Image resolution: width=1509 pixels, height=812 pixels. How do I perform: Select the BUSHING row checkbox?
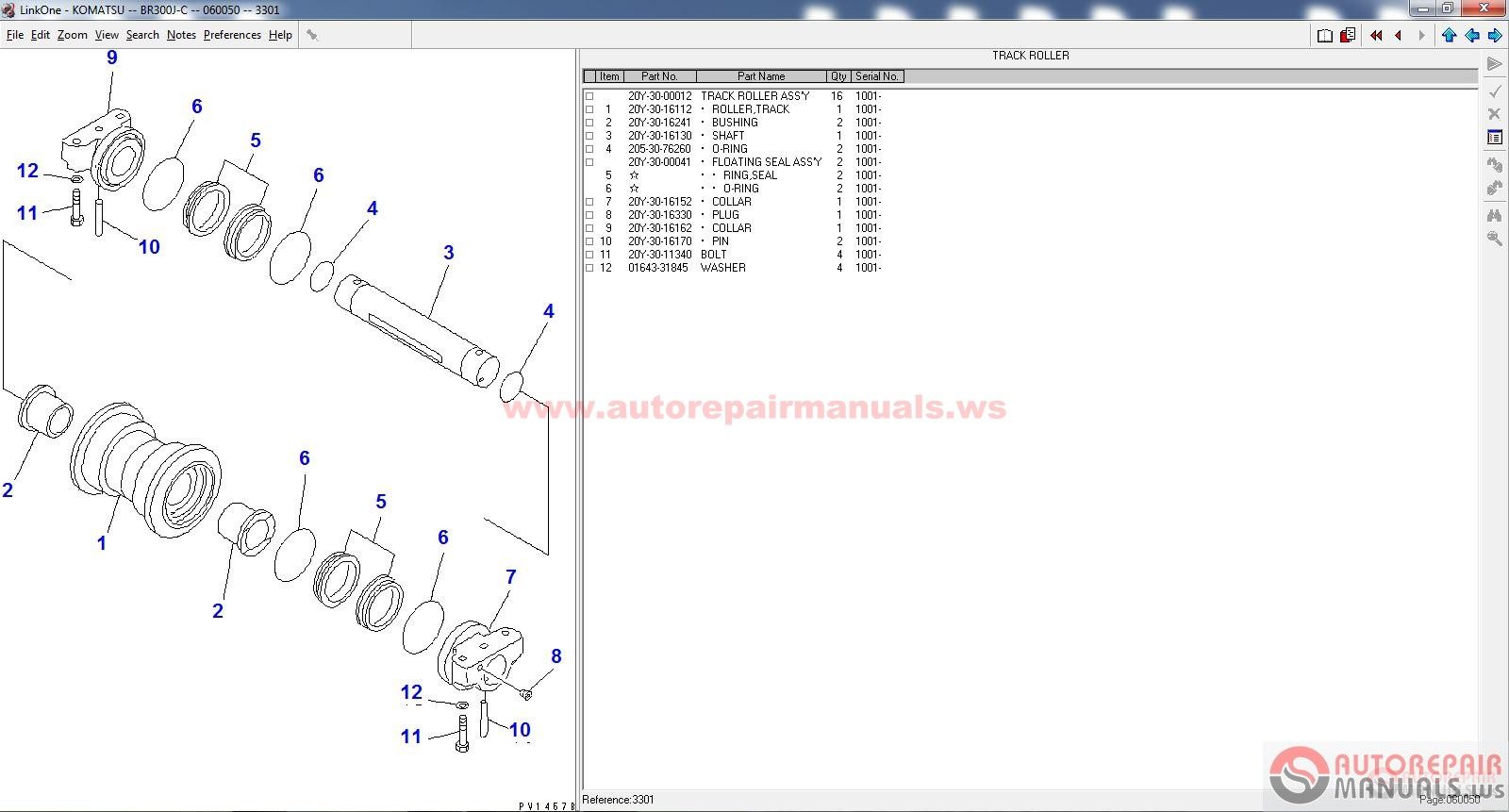(x=589, y=123)
